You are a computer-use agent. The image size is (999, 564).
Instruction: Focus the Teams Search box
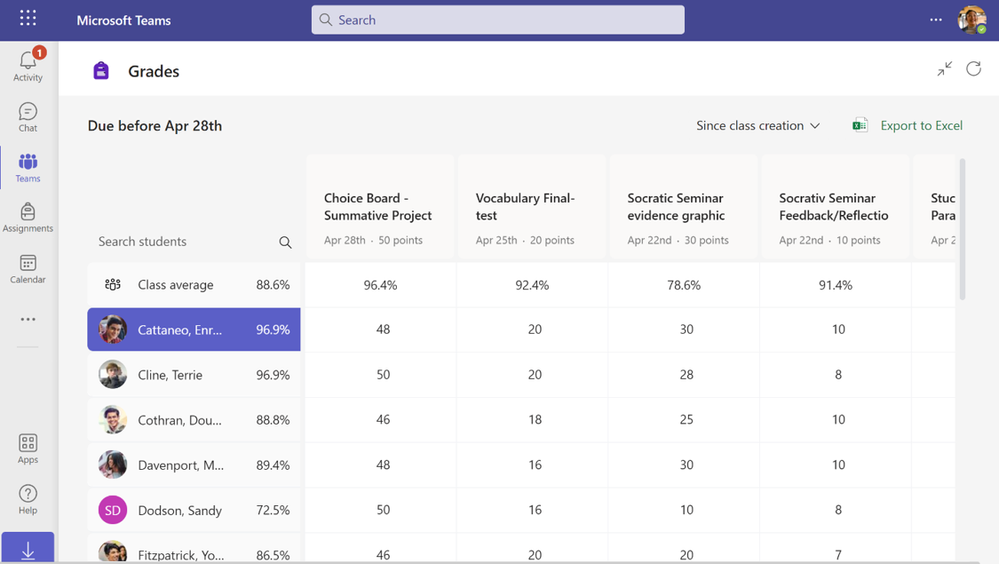tap(498, 20)
